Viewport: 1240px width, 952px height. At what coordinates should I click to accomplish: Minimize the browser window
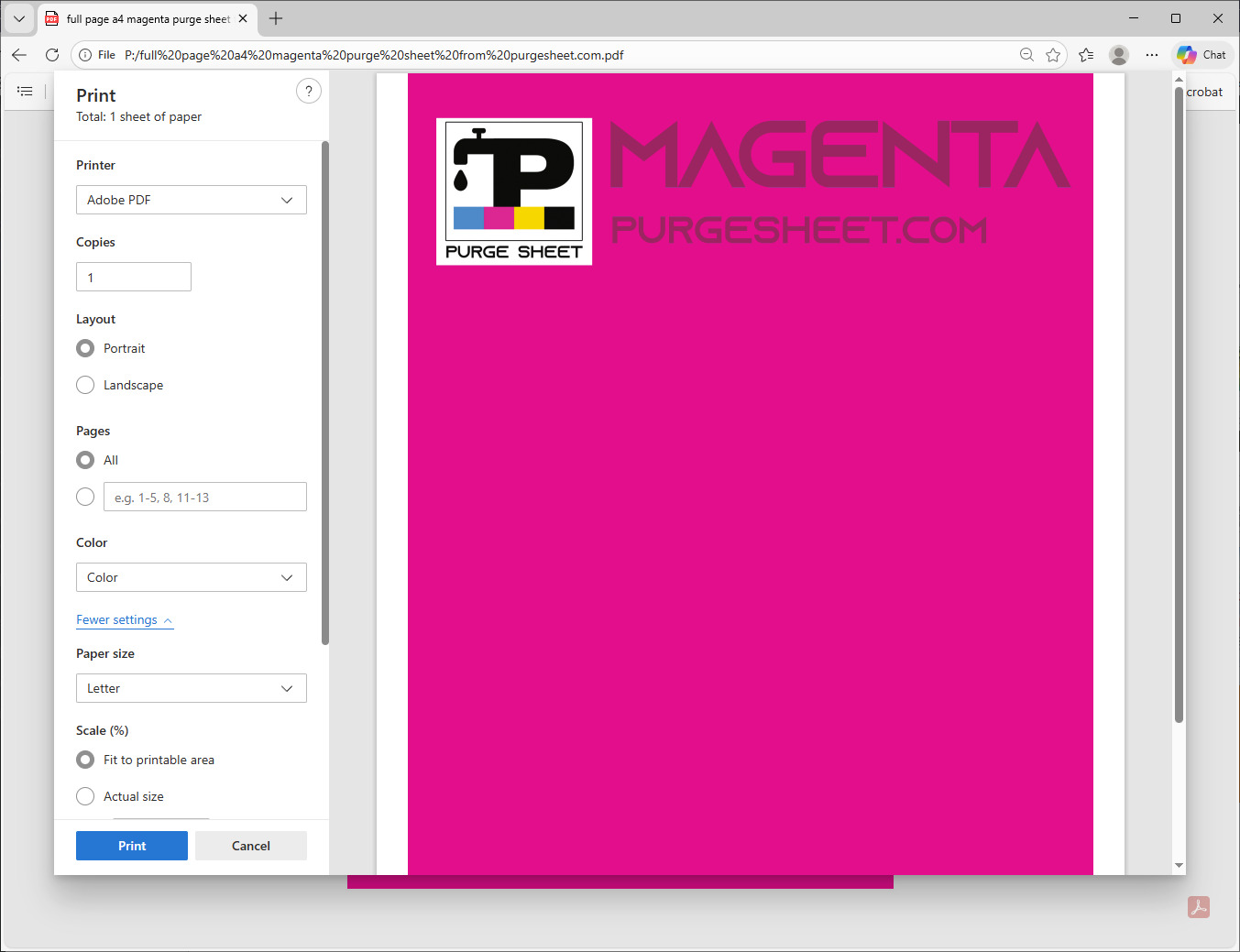click(1134, 18)
